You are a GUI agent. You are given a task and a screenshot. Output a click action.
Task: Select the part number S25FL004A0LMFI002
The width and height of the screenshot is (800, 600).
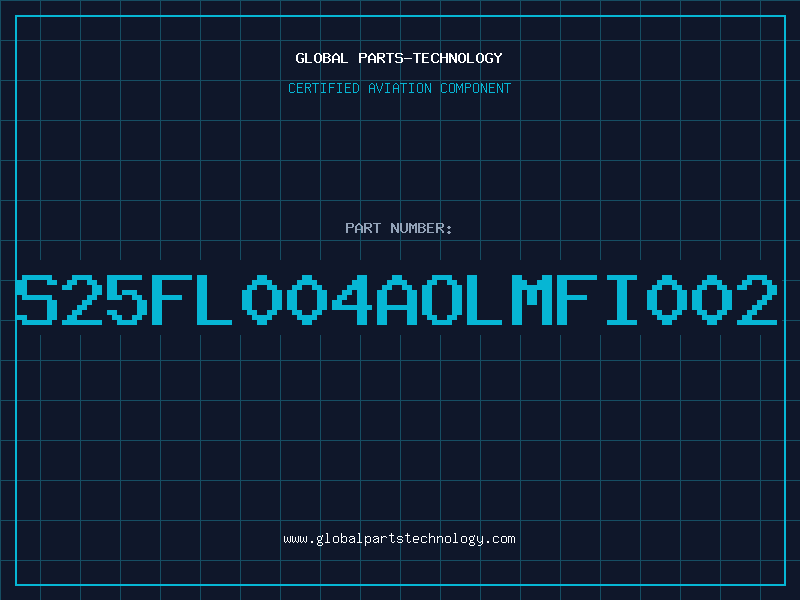pyautogui.click(x=397, y=299)
